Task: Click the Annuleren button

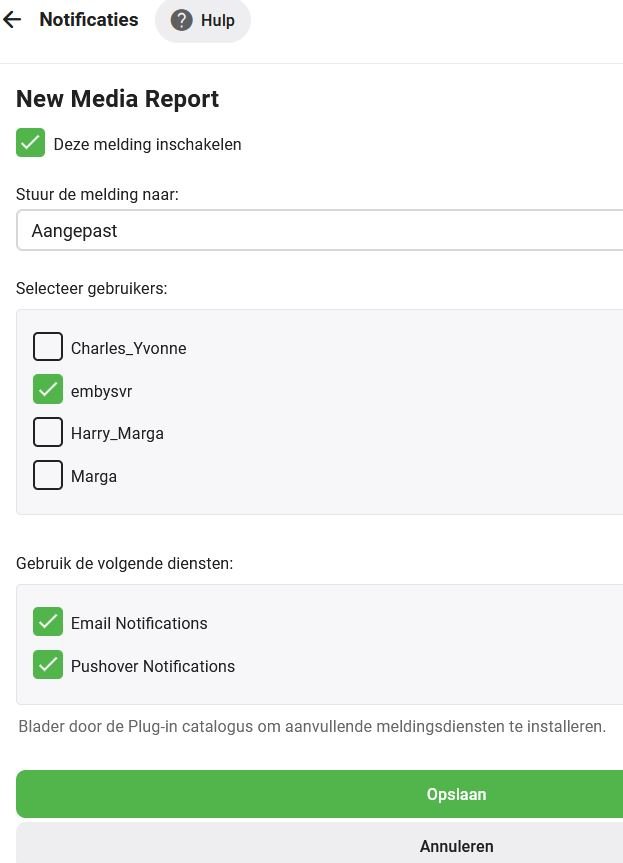Action: pyautogui.click(x=456, y=846)
